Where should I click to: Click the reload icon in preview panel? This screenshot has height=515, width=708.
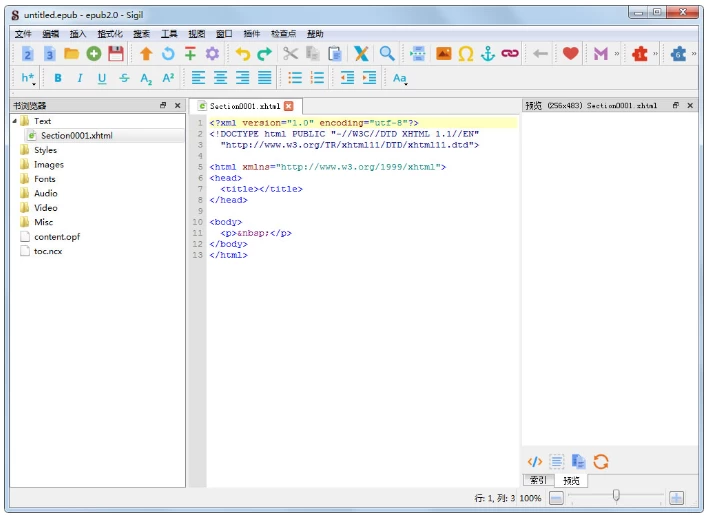pyautogui.click(x=601, y=461)
